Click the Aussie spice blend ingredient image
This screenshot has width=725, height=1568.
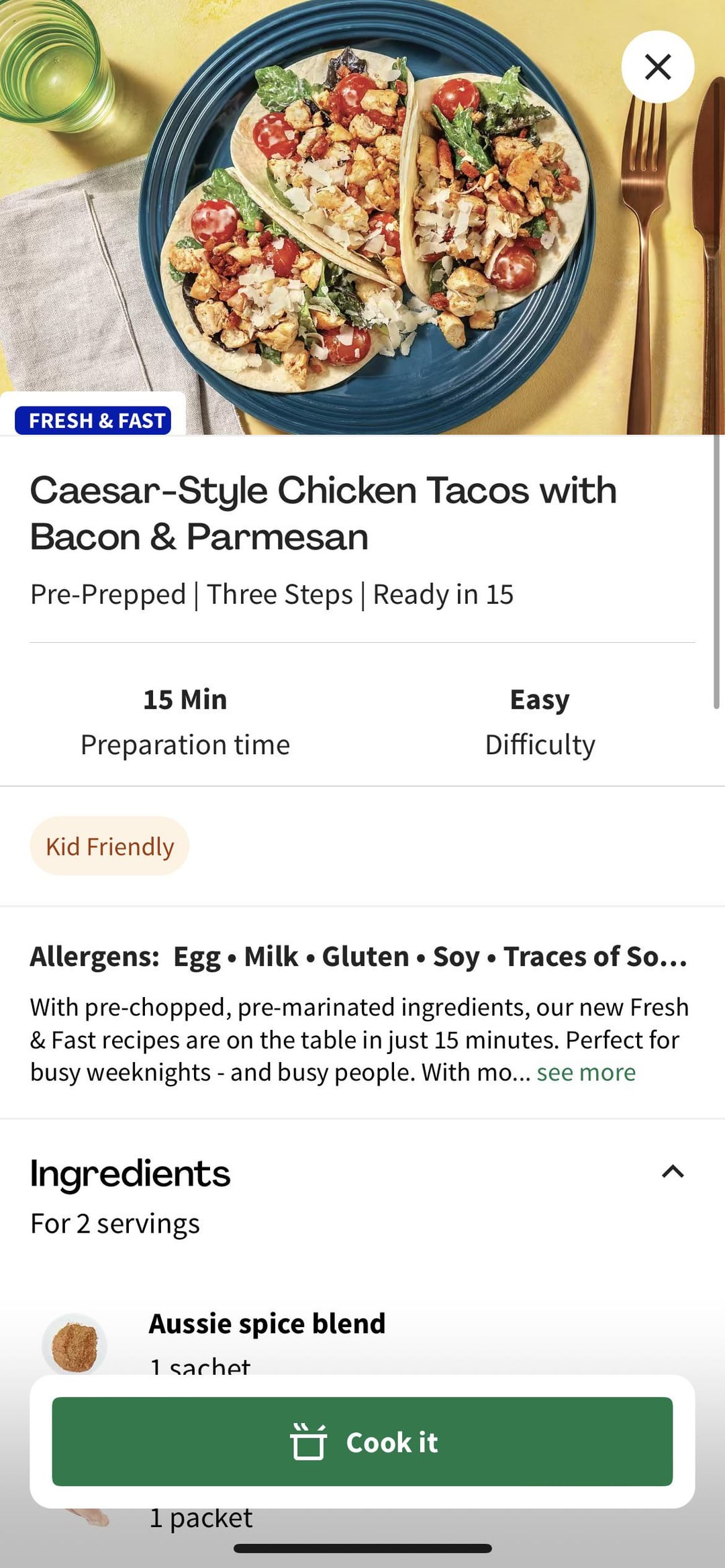click(75, 1344)
